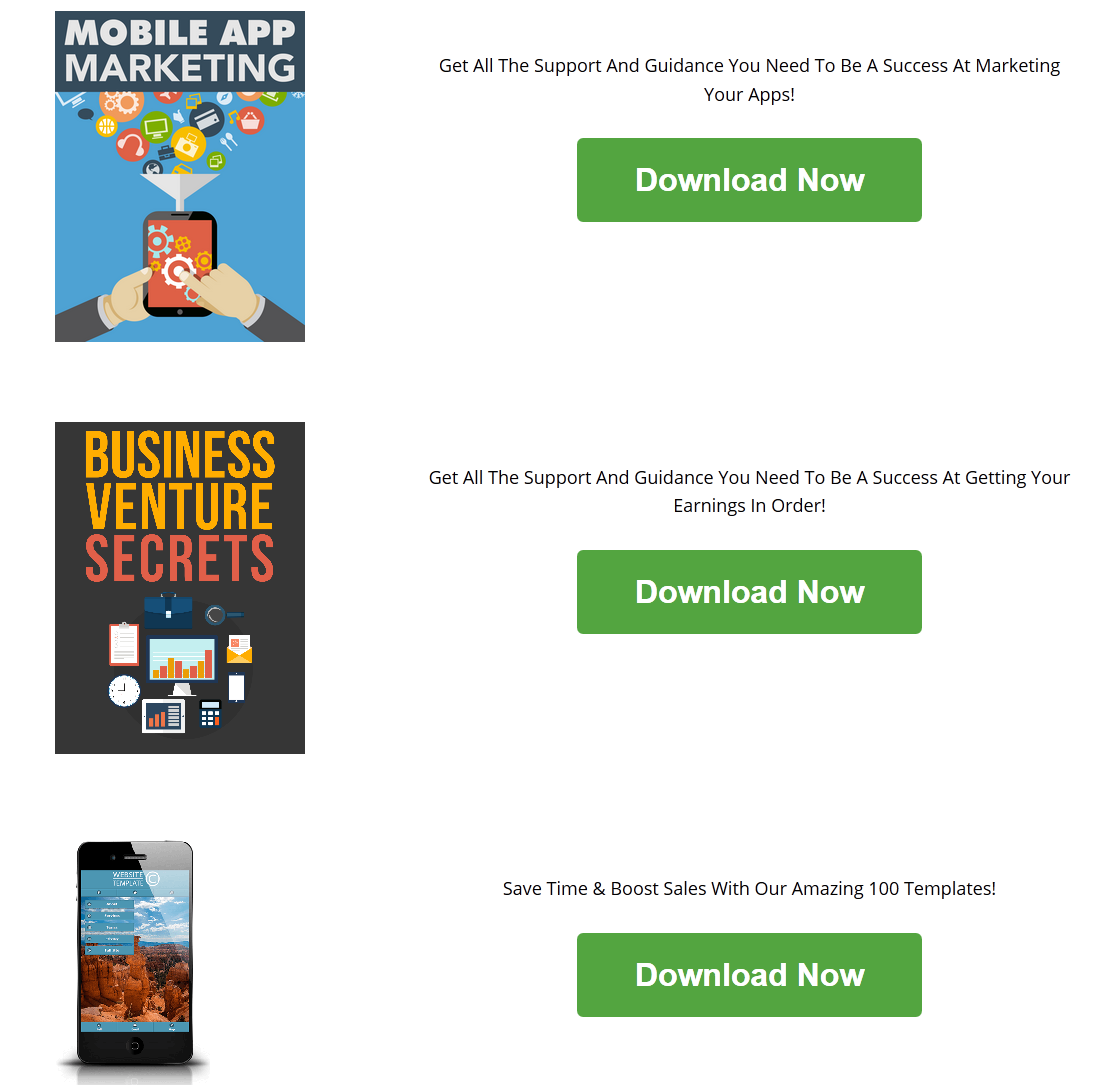The height and width of the screenshot is (1092, 1098).
Task: Click the Earnings In Order description text
Action: pyautogui.click(x=749, y=491)
